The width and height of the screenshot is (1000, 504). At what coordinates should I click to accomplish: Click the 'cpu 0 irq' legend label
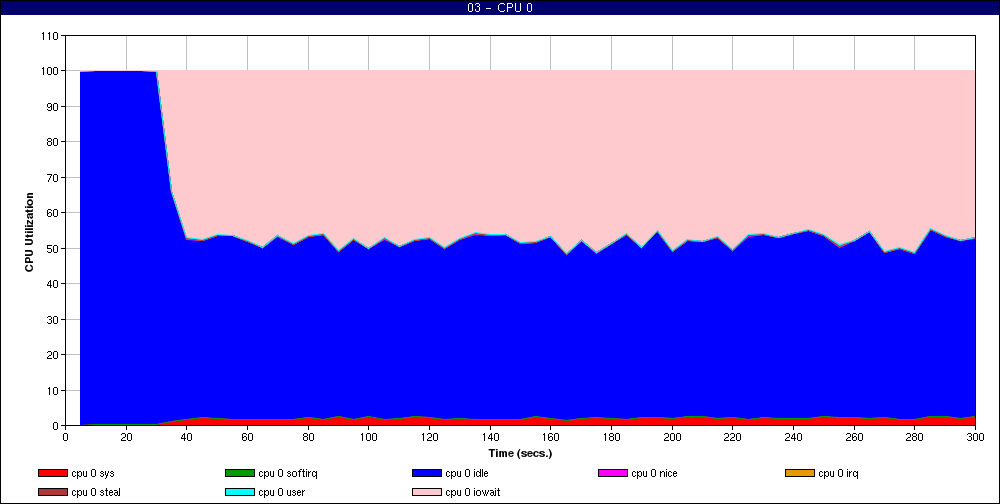(x=839, y=474)
